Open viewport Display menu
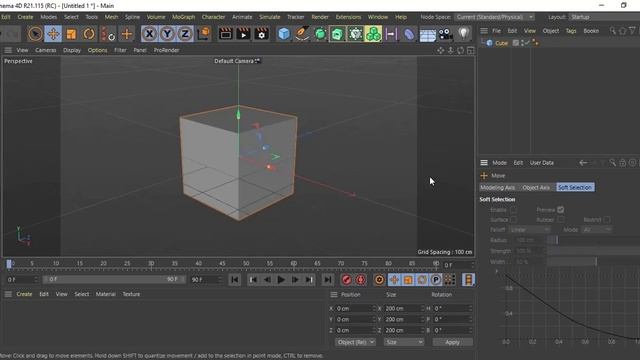This screenshot has height=360, width=640. click(72, 50)
